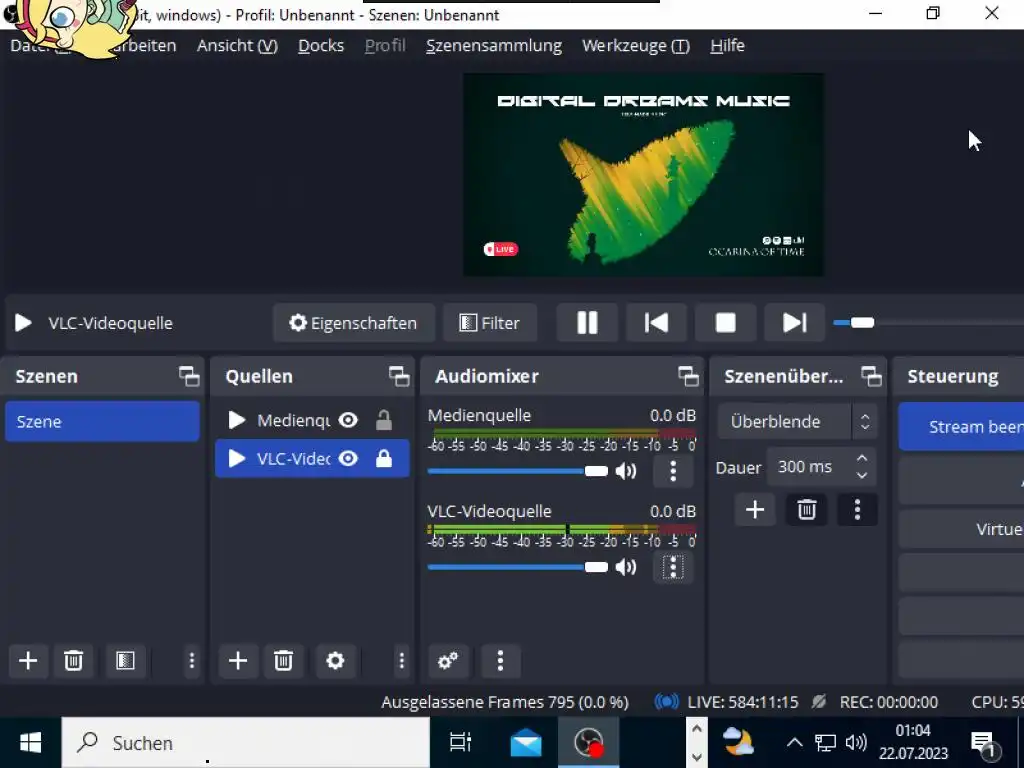Open the notification center icon
This screenshot has width=1024, height=768.
tap(984, 743)
